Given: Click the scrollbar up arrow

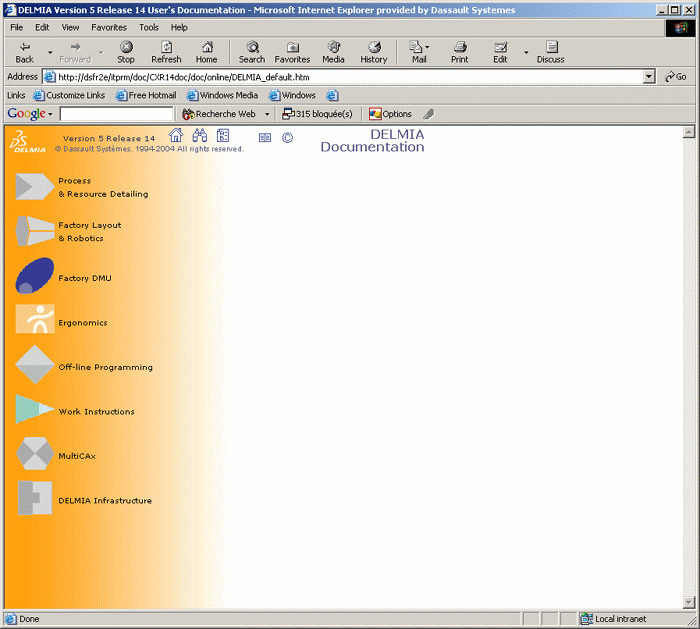Looking at the screenshot, I should 689,132.
